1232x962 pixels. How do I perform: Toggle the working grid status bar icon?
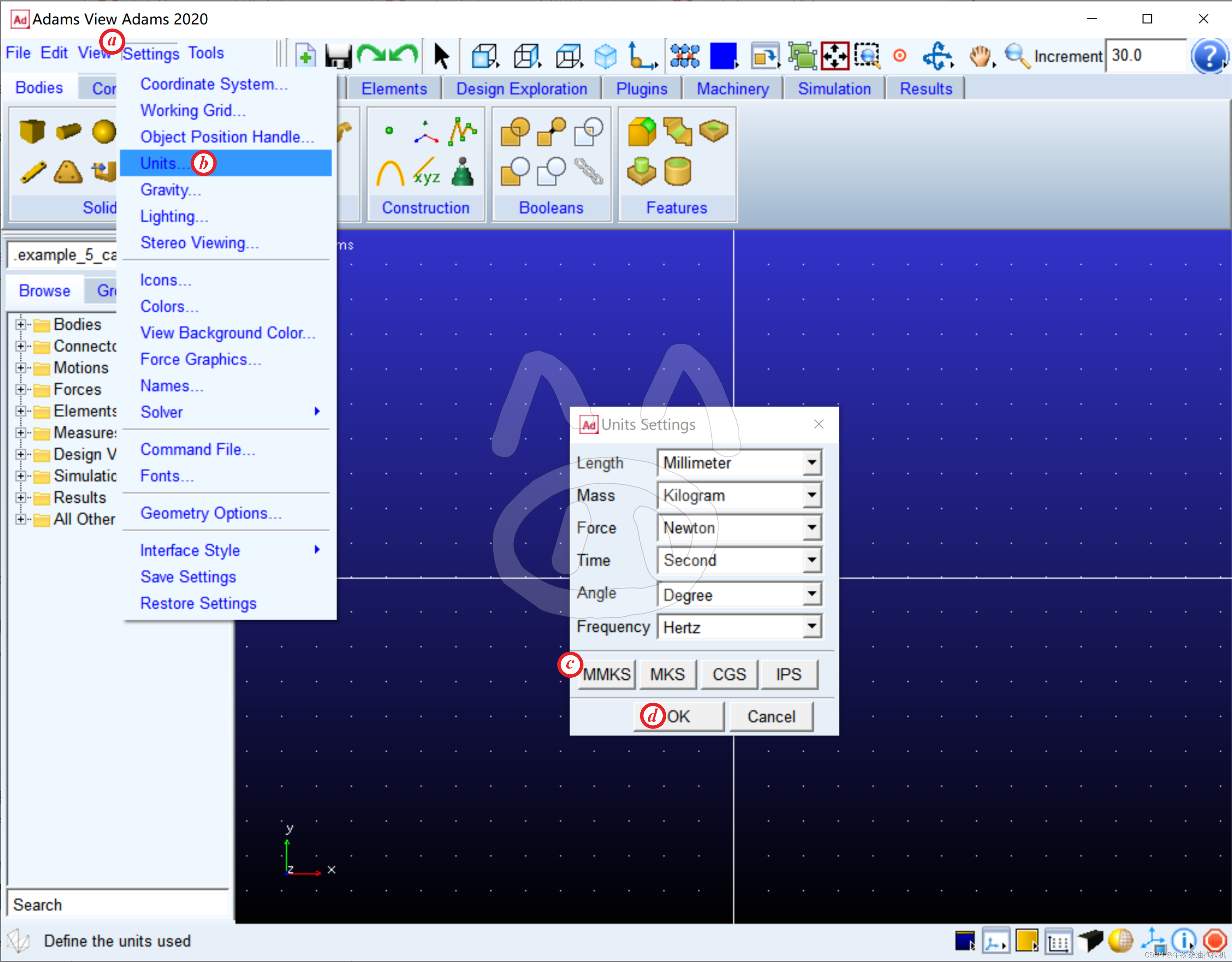pos(1058,941)
